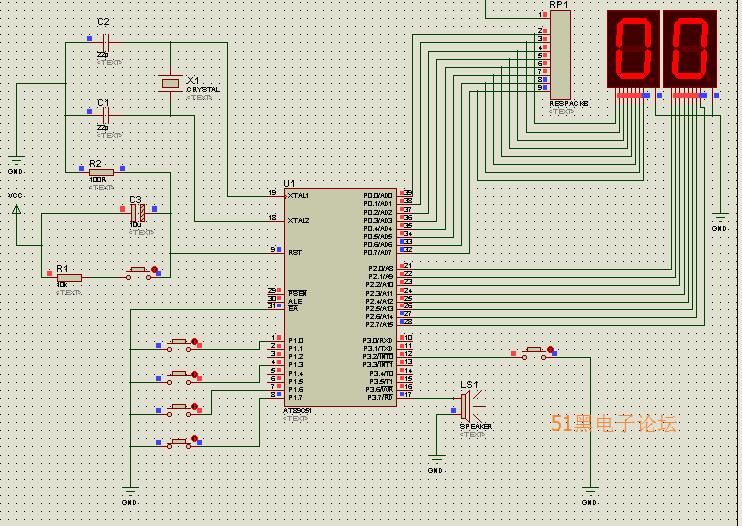Click the P0.0/AD0 pin label
This screenshot has height=526, width=742.
[378, 195]
